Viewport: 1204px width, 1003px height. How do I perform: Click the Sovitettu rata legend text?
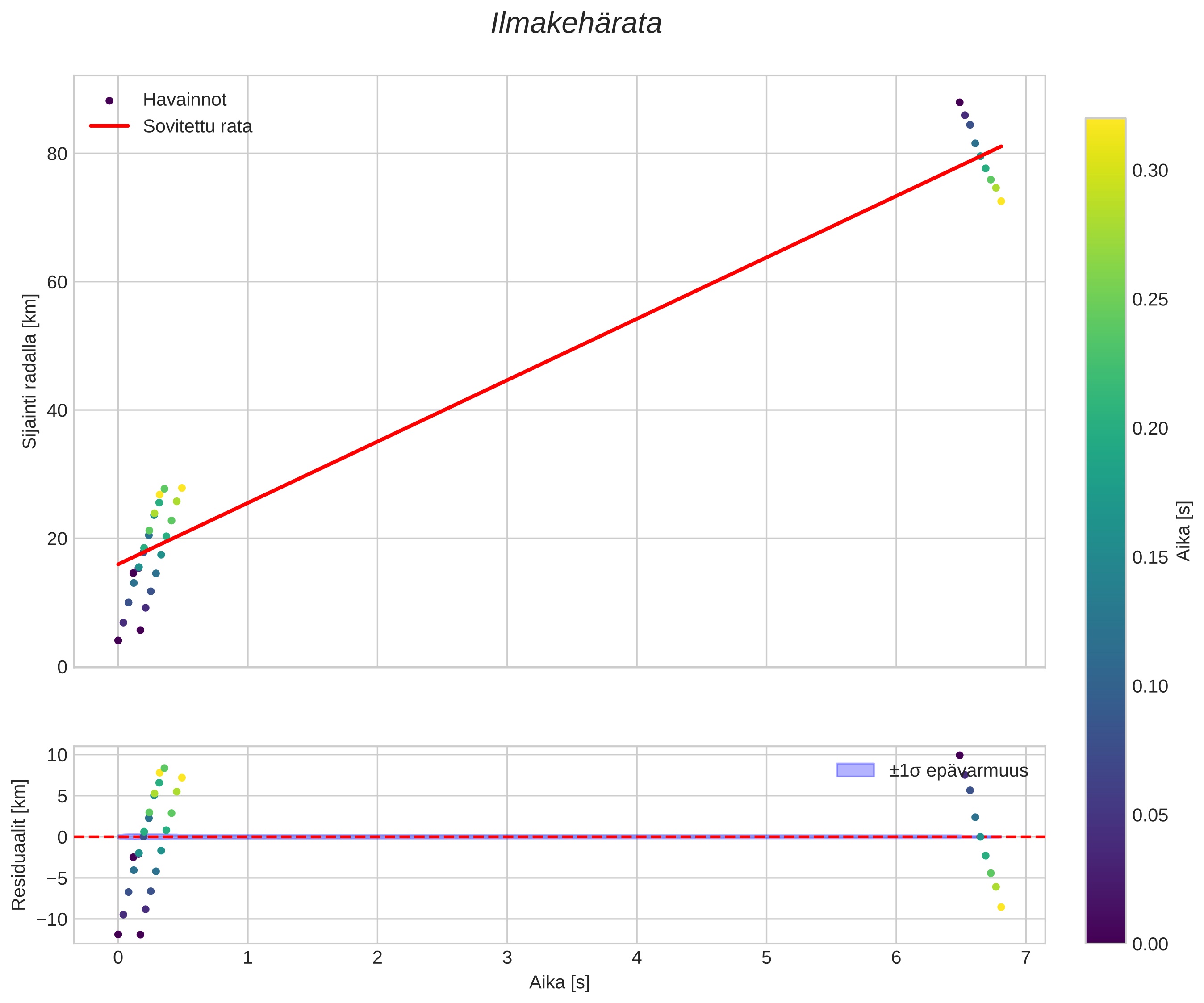(197, 126)
